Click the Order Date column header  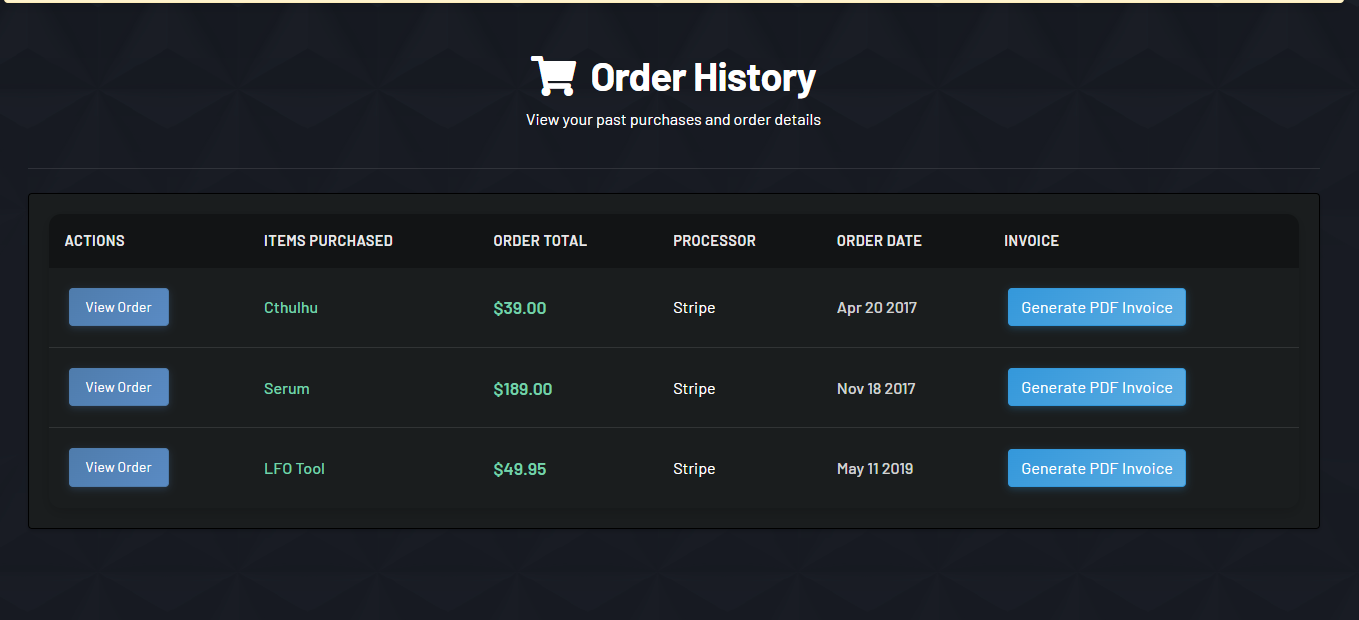click(879, 241)
